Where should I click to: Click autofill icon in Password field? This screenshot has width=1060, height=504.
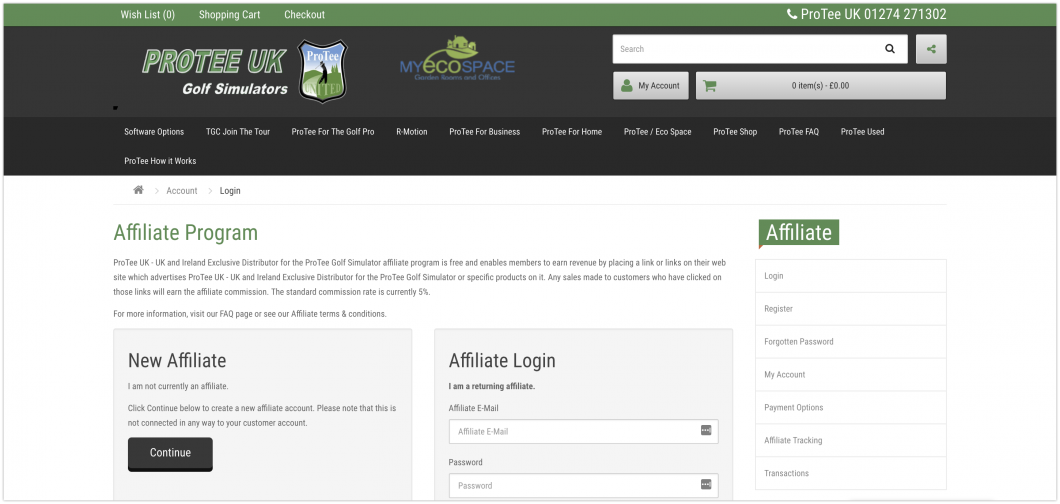point(706,484)
